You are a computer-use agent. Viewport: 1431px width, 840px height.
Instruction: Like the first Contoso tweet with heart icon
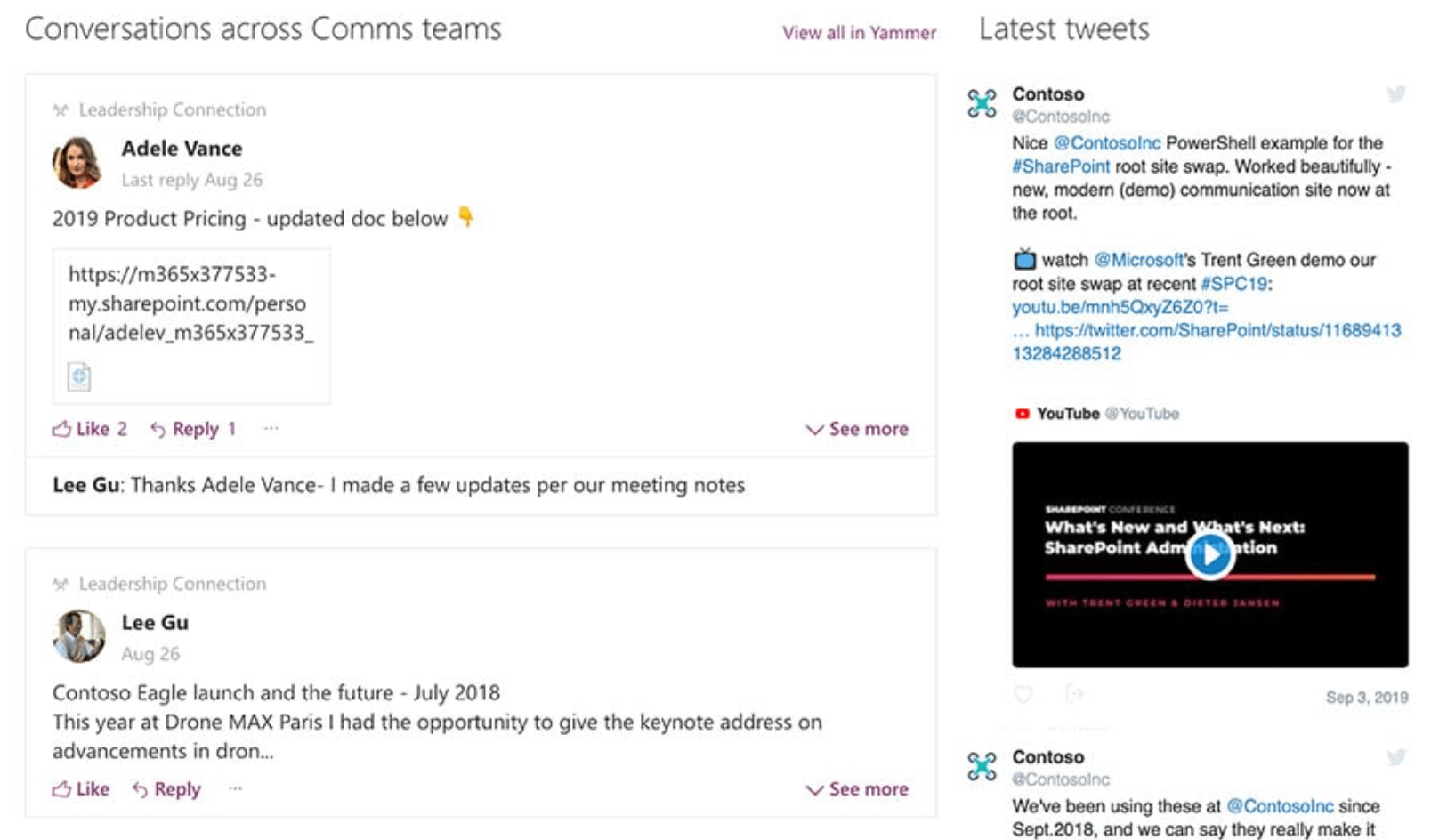[x=1023, y=694]
